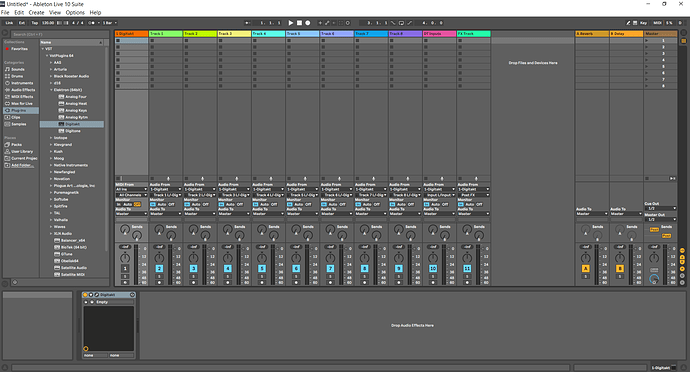Expand the Arturia folder
Image resolution: width=690 pixels, height=372 pixels.
pos(51,70)
